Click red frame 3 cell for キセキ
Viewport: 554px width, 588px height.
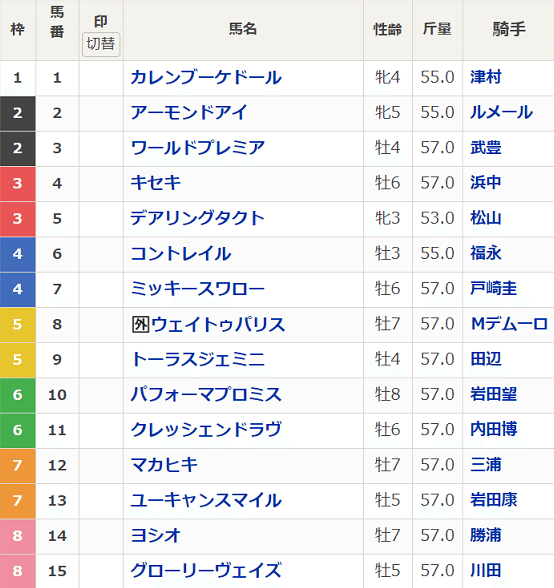pyautogui.click(x=18, y=183)
